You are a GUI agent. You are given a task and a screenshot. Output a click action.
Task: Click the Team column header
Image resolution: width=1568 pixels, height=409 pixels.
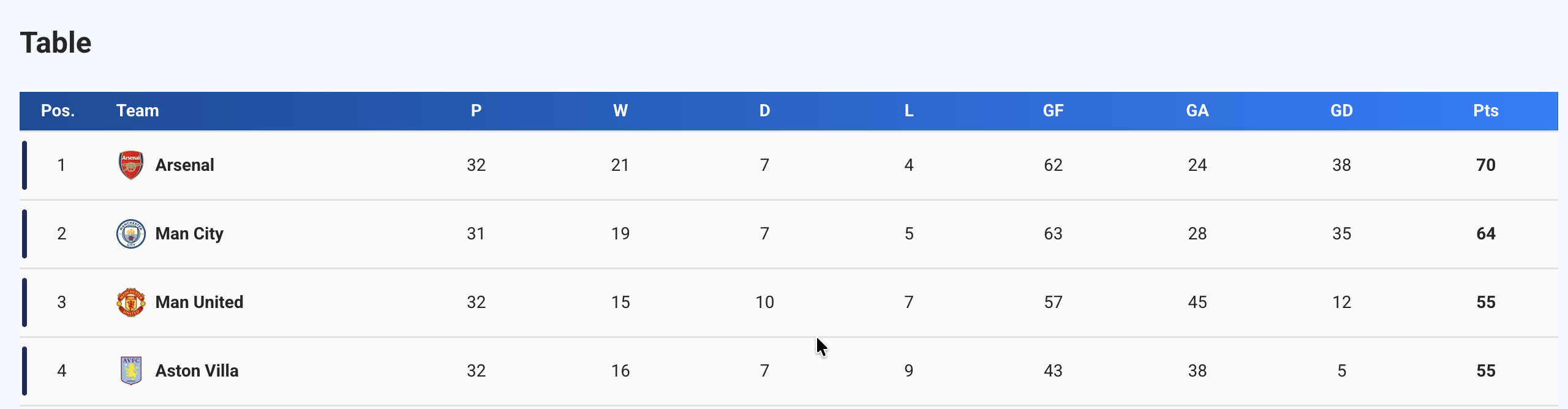(x=137, y=111)
